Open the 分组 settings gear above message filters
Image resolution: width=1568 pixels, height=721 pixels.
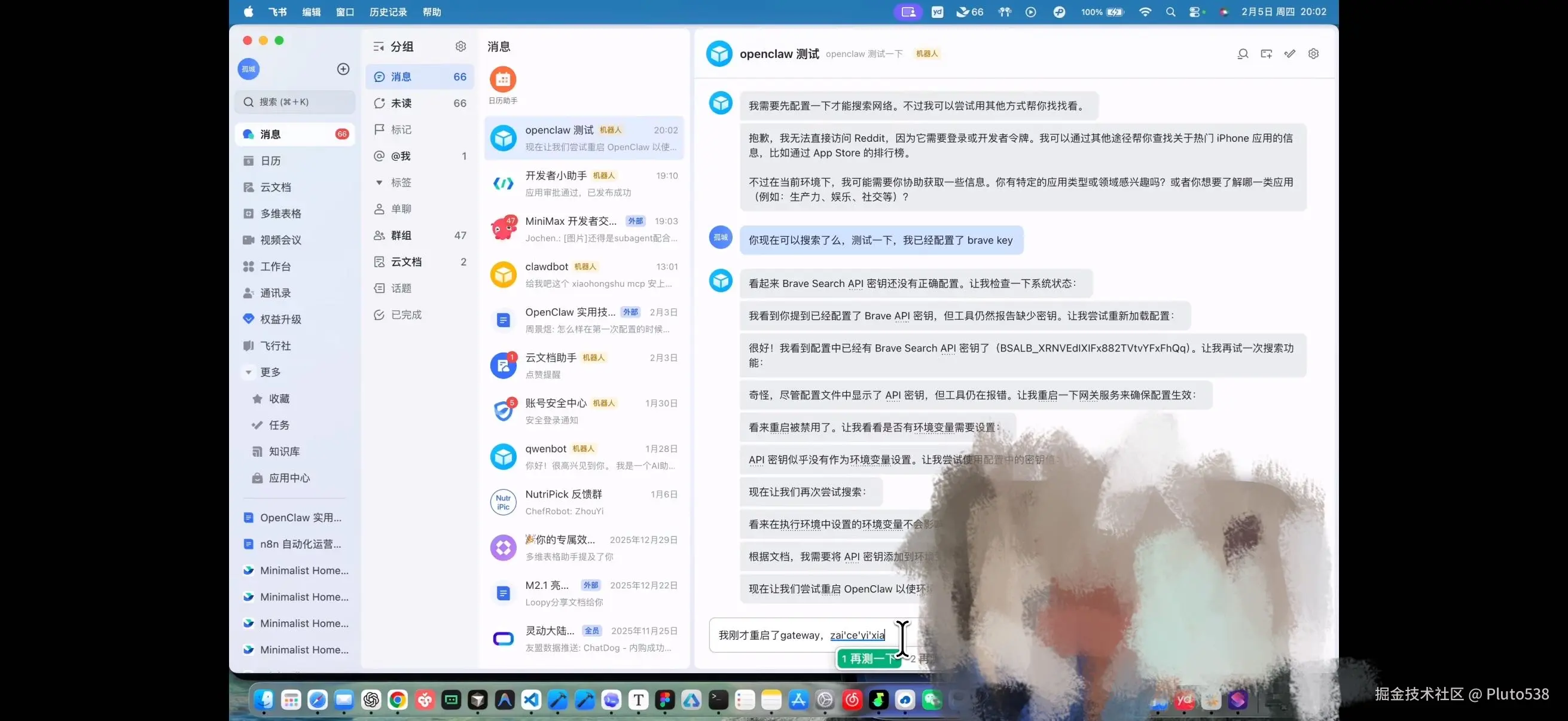click(461, 45)
